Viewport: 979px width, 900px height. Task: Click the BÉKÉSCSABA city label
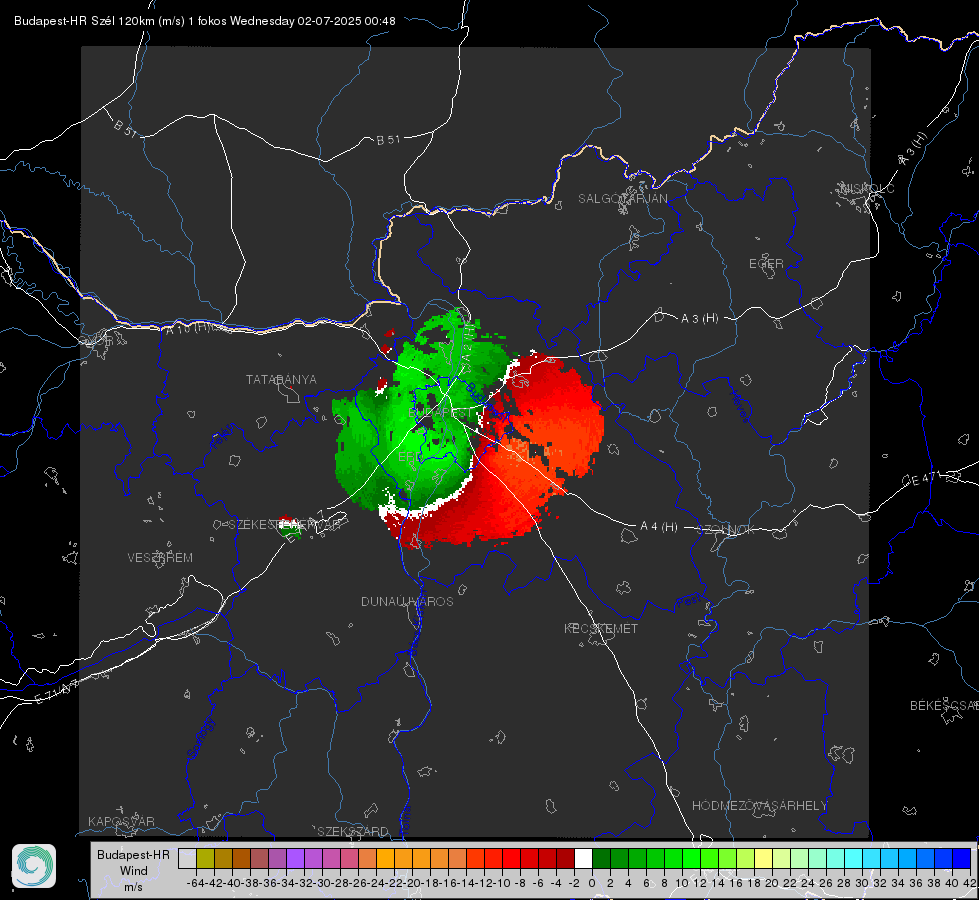point(944,705)
